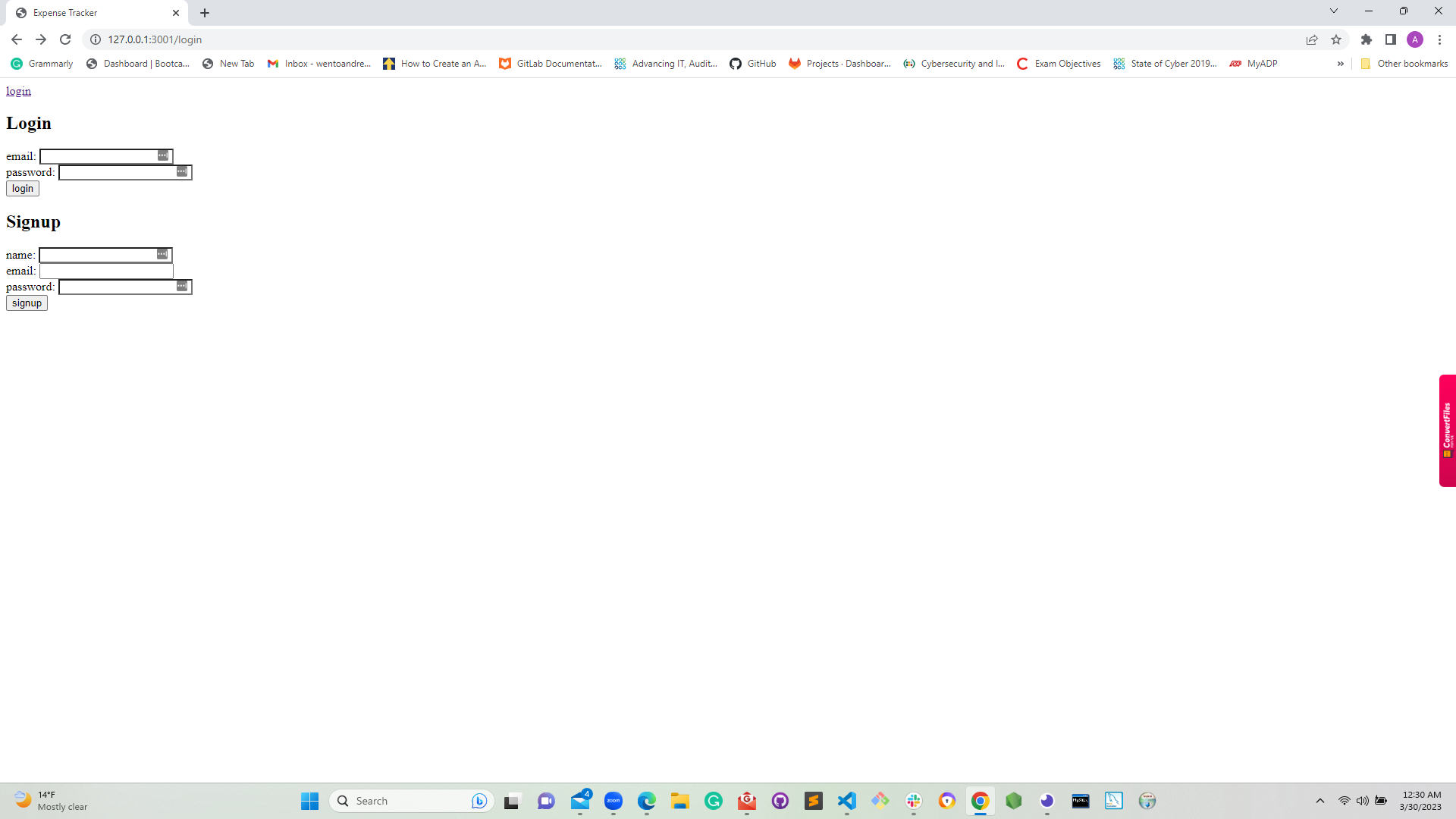The image size is (1456, 819).
Task: Bookmark this page with the star icon
Action: [x=1336, y=39]
